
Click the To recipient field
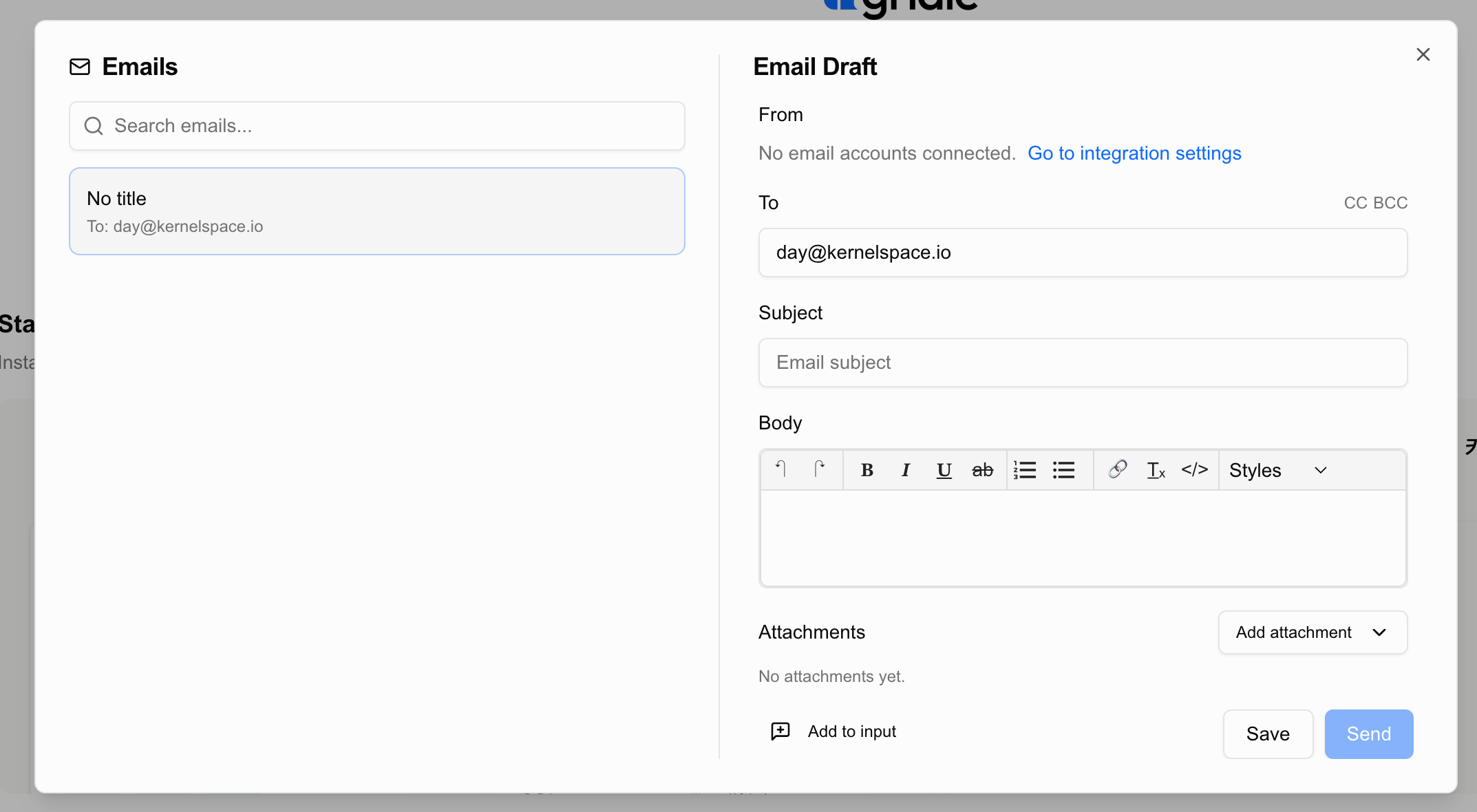click(1083, 253)
